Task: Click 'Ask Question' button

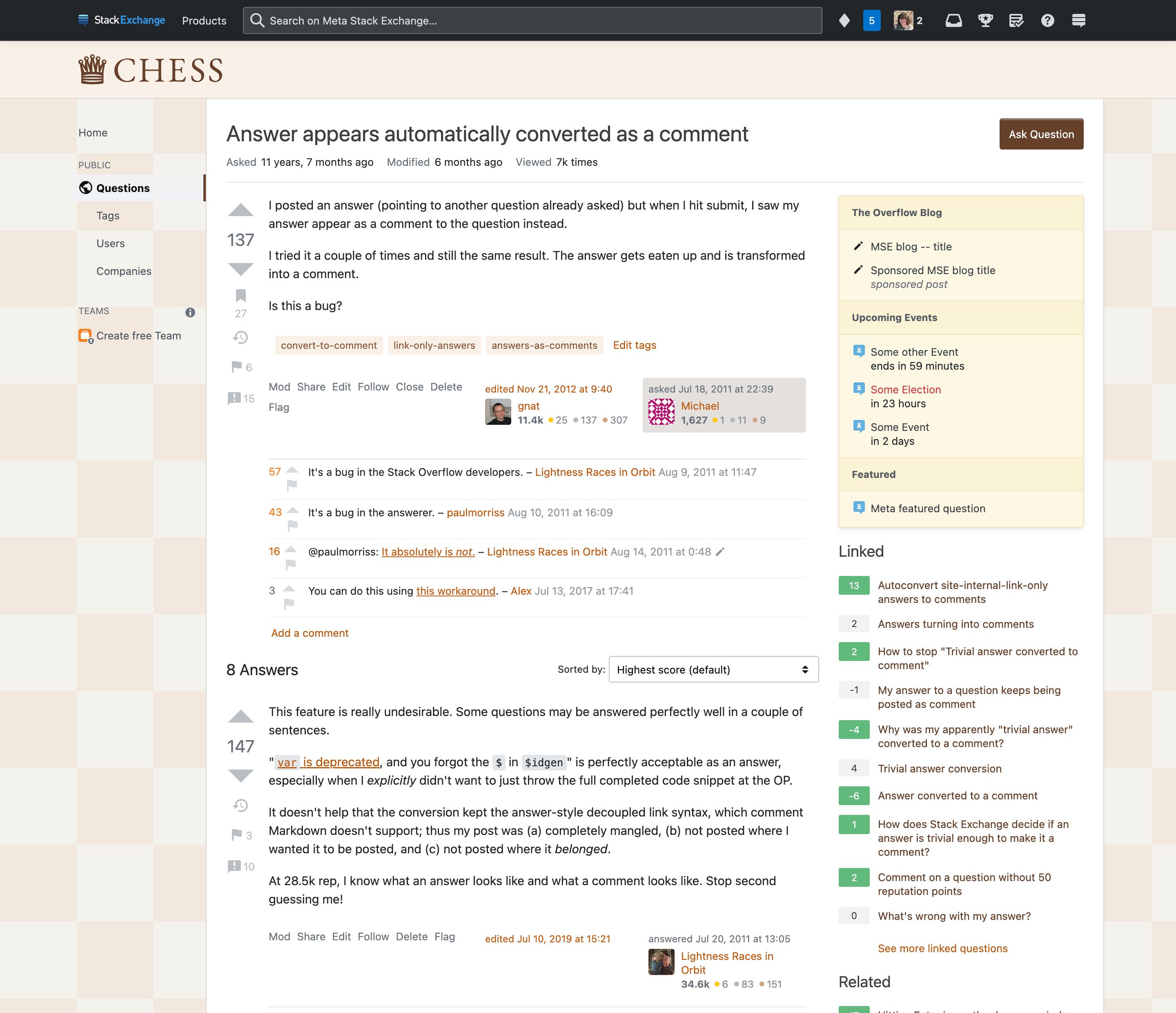Action: coord(1041,133)
